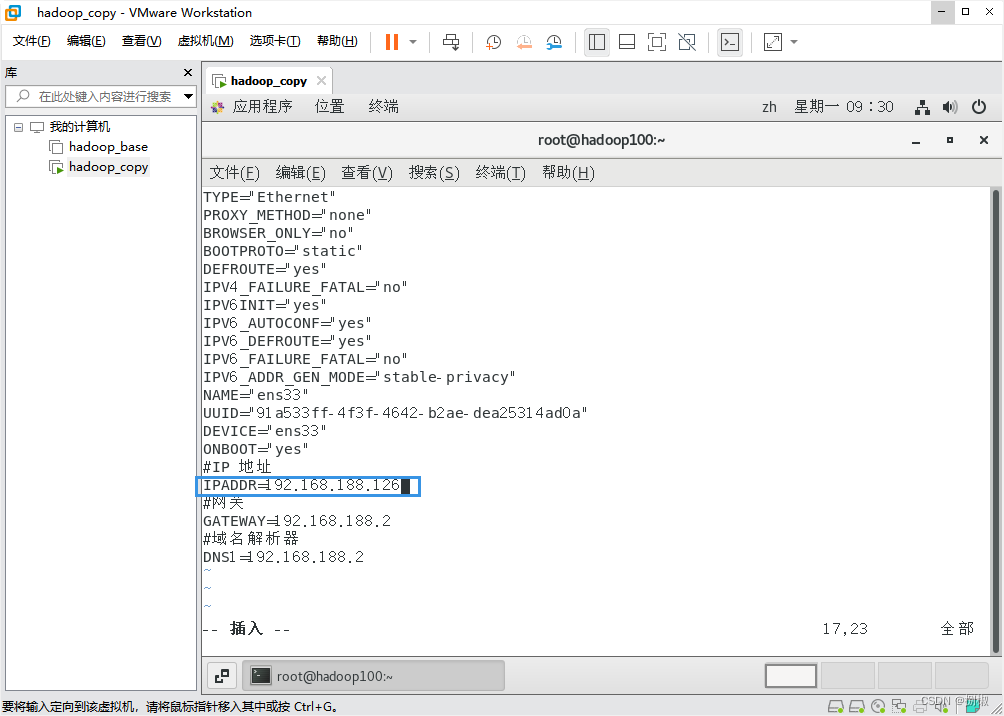Close the hadoop_copy tab
Viewport: 1004px width, 716px height.
[321, 81]
